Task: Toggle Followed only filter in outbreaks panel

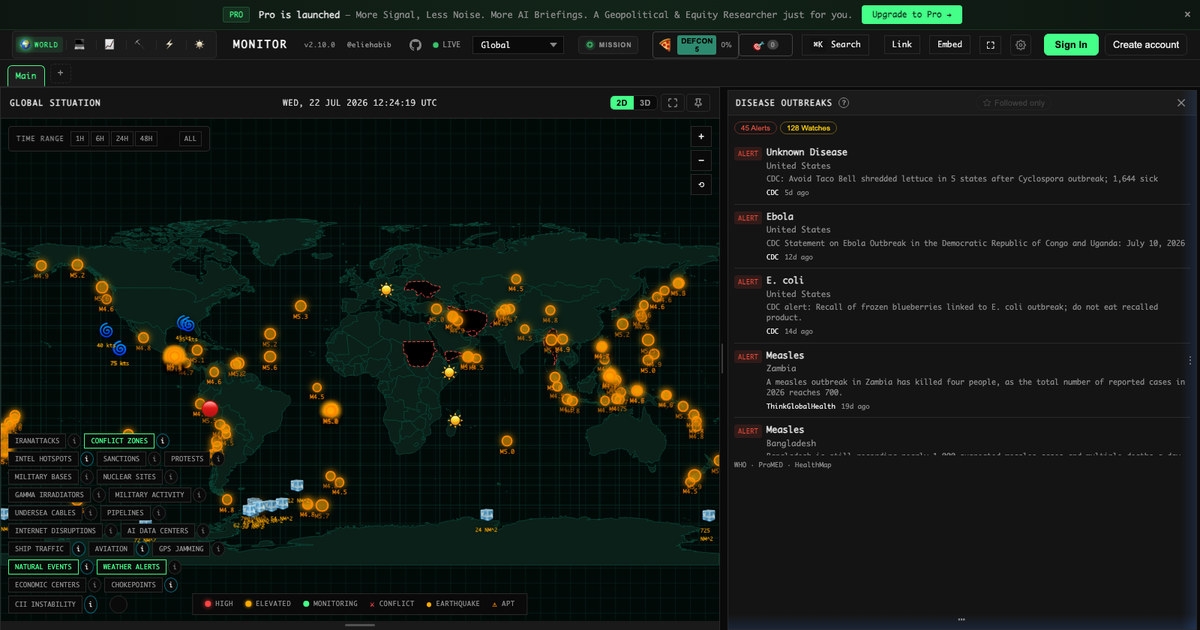Action: click(x=1014, y=103)
